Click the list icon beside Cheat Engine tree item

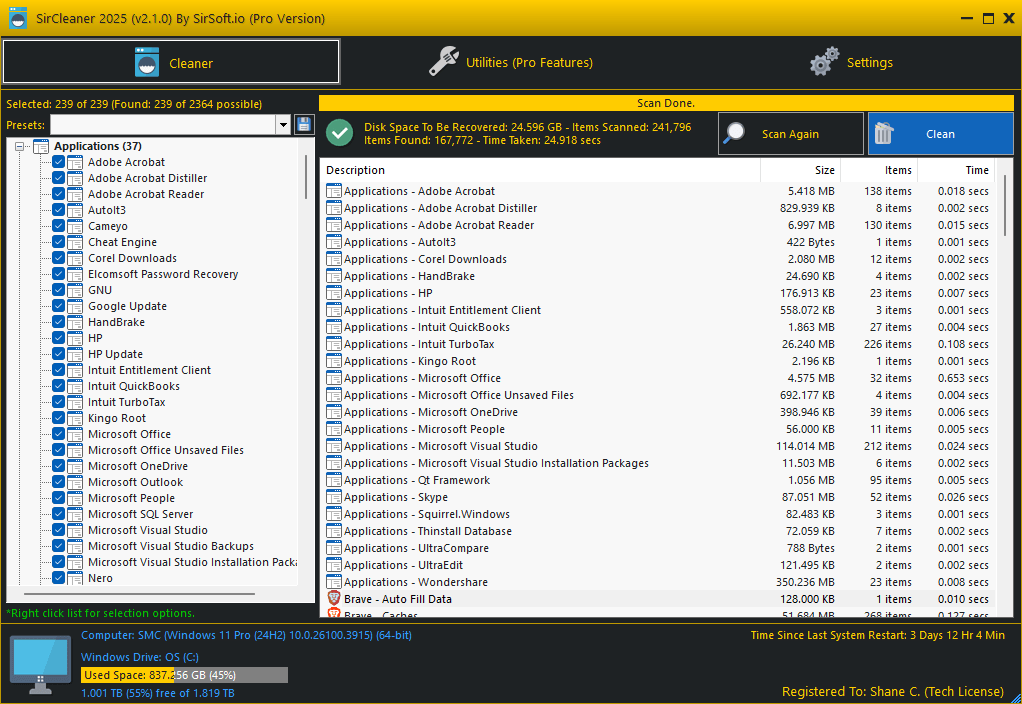pos(75,242)
